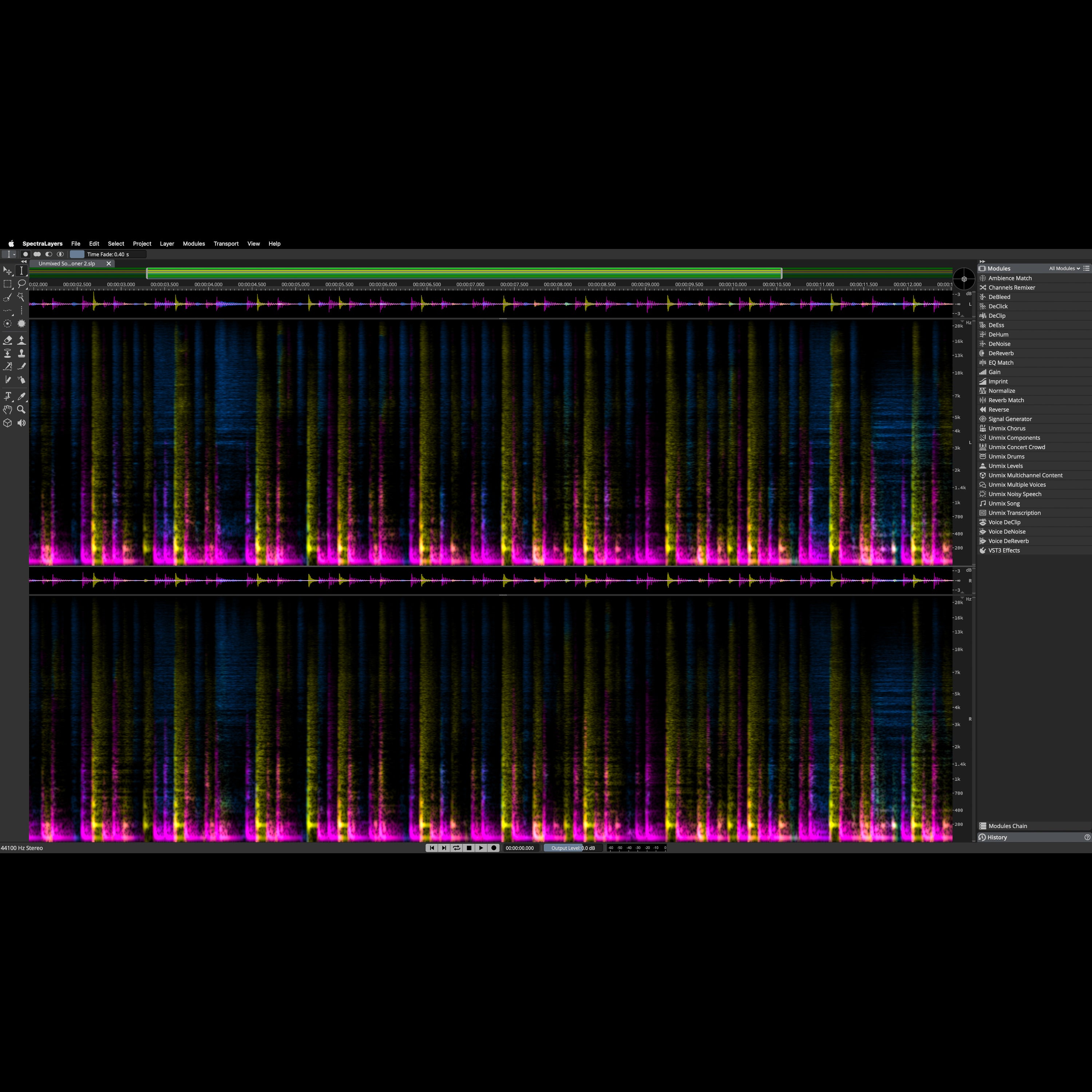Adjust the Output Level slider
Image resolution: width=1092 pixels, height=1092 pixels.
pyautogui.click(x=573, y=848)
